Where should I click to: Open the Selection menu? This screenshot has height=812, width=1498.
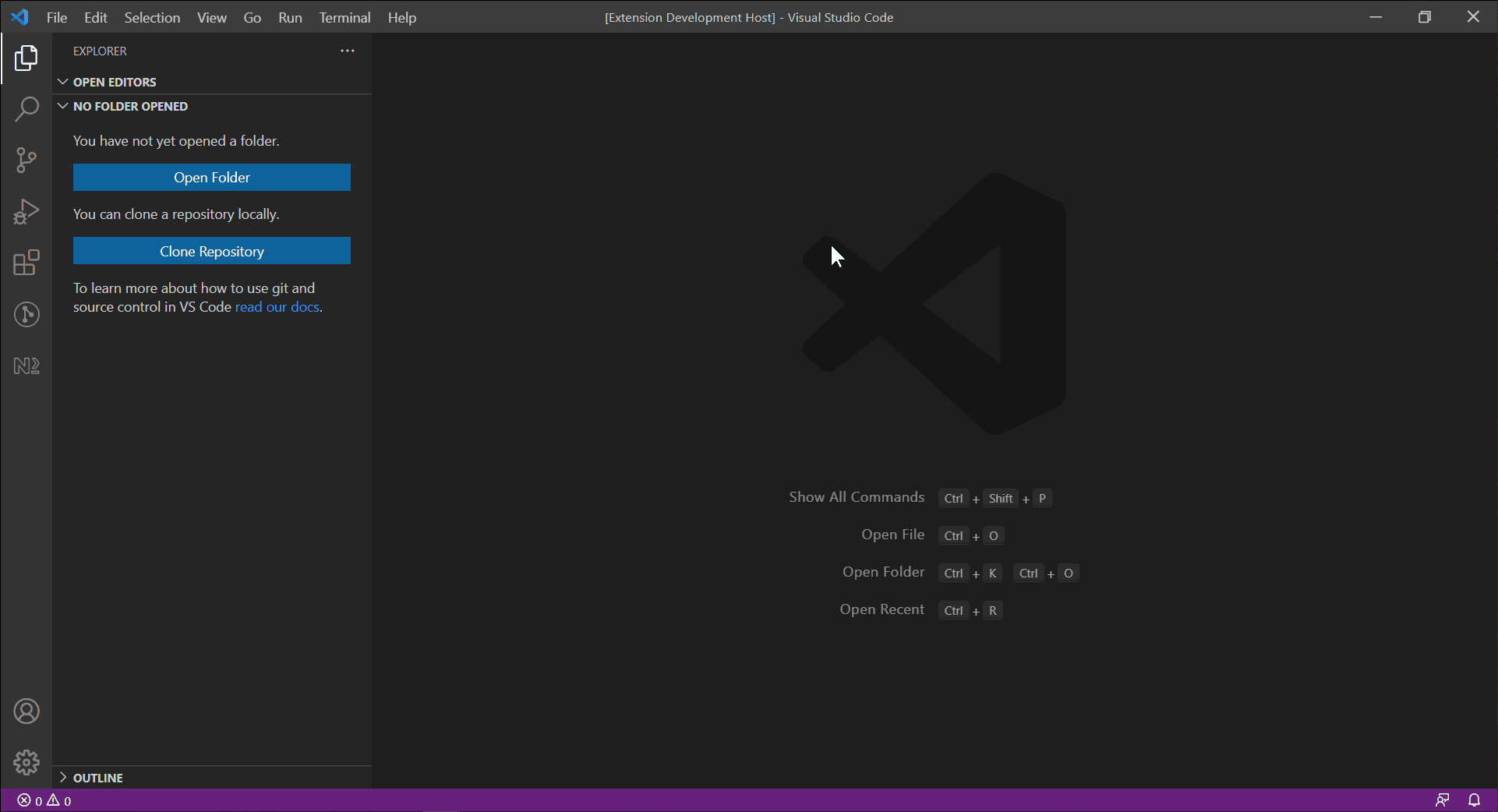click(152, 17)
